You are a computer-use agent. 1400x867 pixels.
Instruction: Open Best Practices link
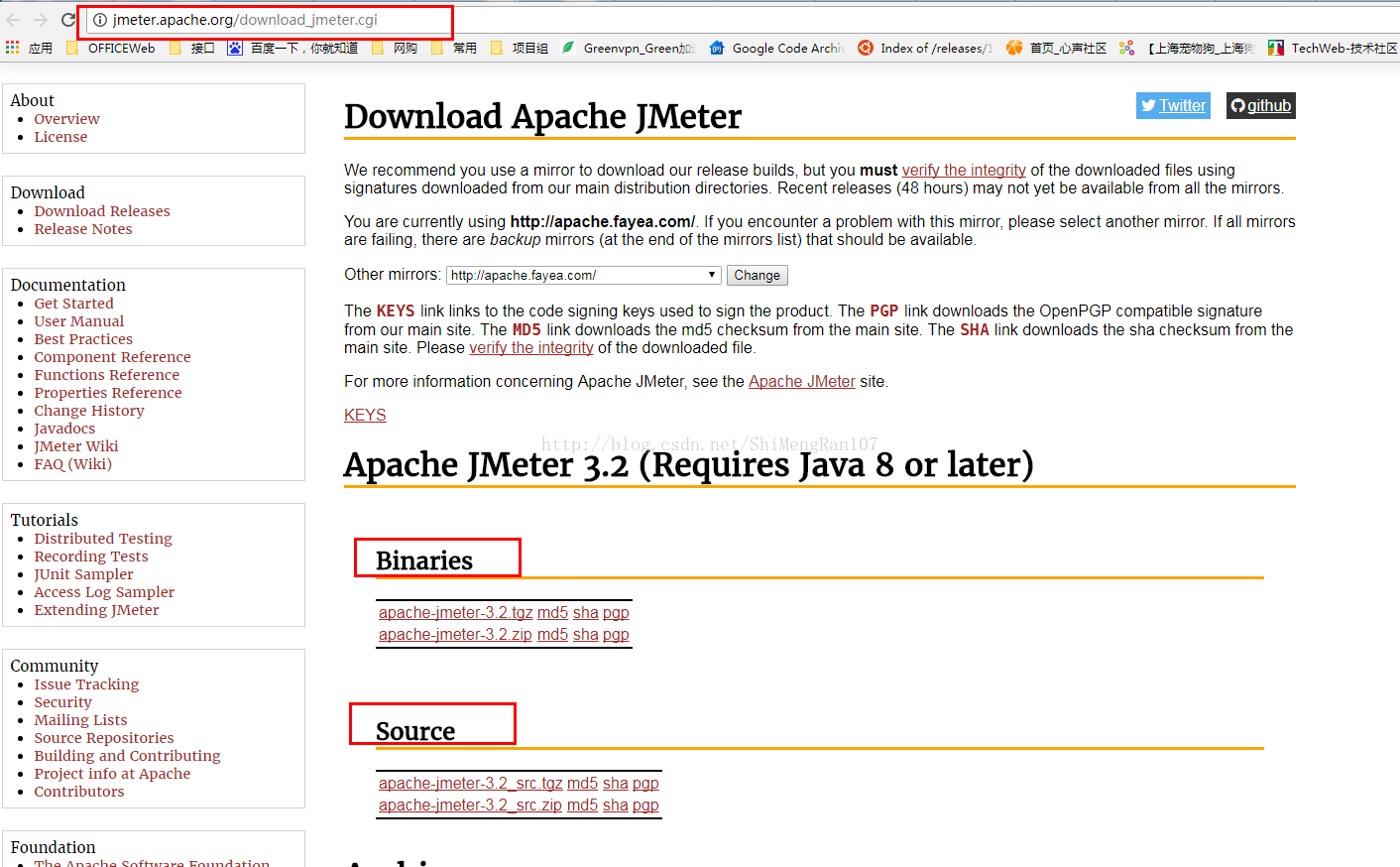tap(83, 339)
